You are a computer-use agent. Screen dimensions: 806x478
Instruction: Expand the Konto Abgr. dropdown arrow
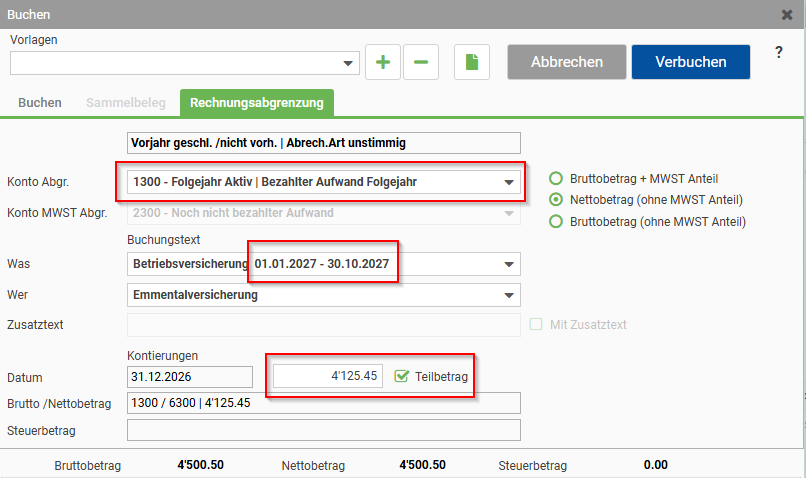[x=509, y=182]
